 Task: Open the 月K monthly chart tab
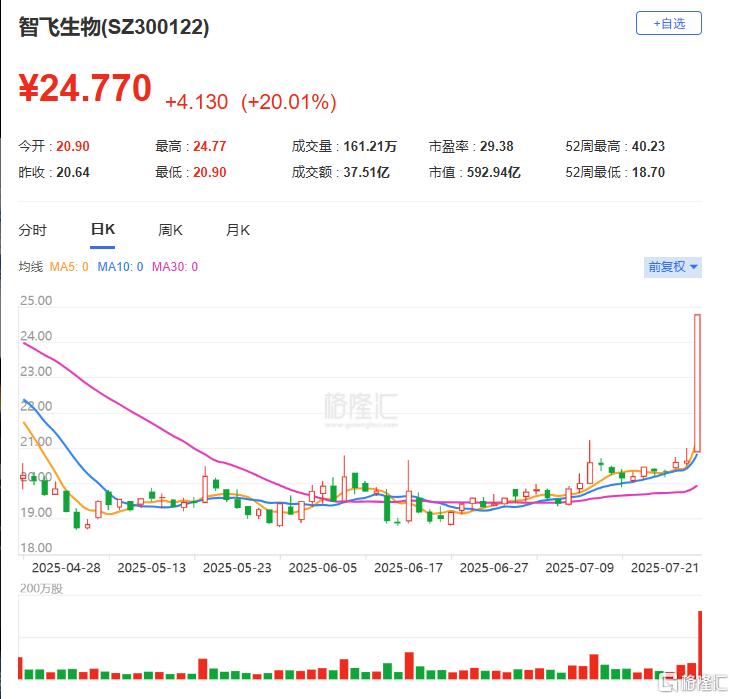click(238, 230)
